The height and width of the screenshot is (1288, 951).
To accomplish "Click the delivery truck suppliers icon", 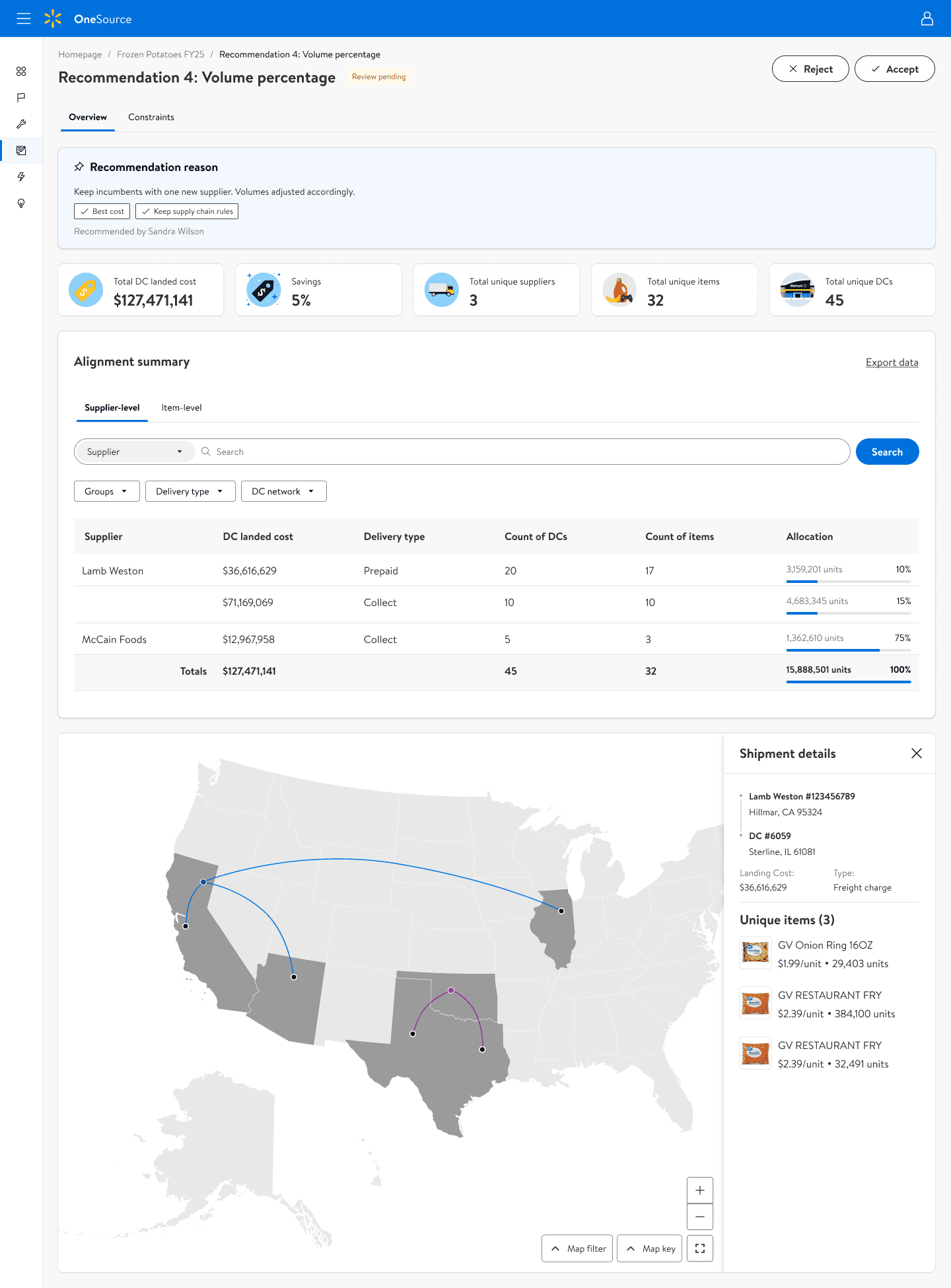I will coord(442,290).
